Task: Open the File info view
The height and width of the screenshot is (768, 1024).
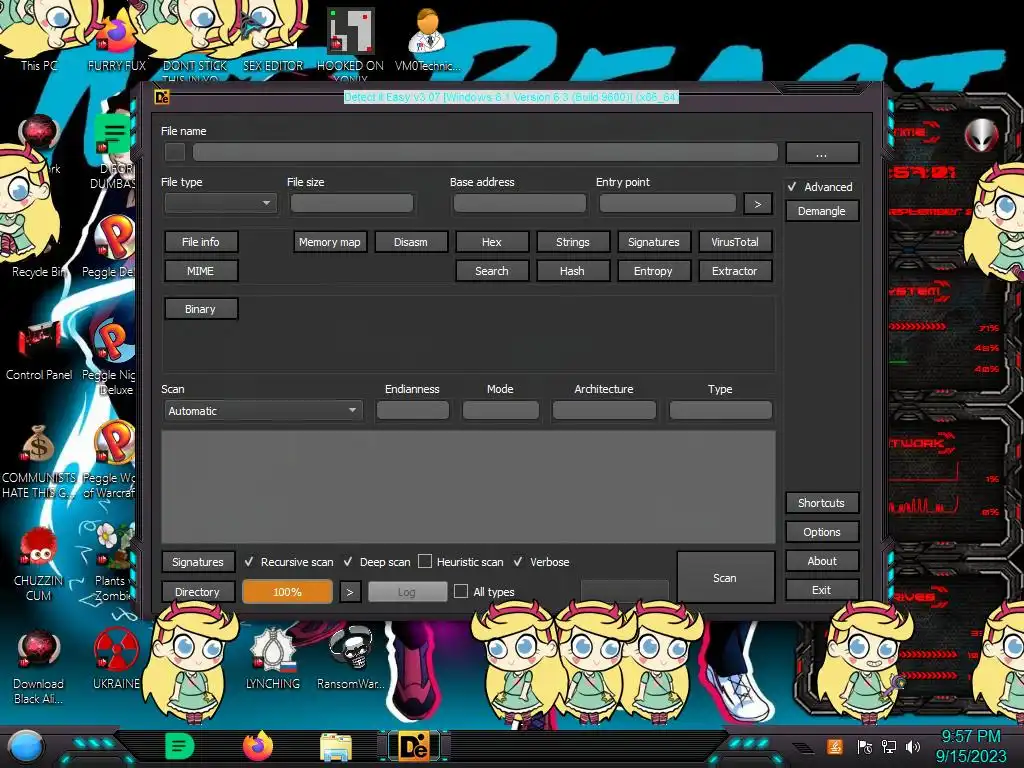Action: click(200, 242)
